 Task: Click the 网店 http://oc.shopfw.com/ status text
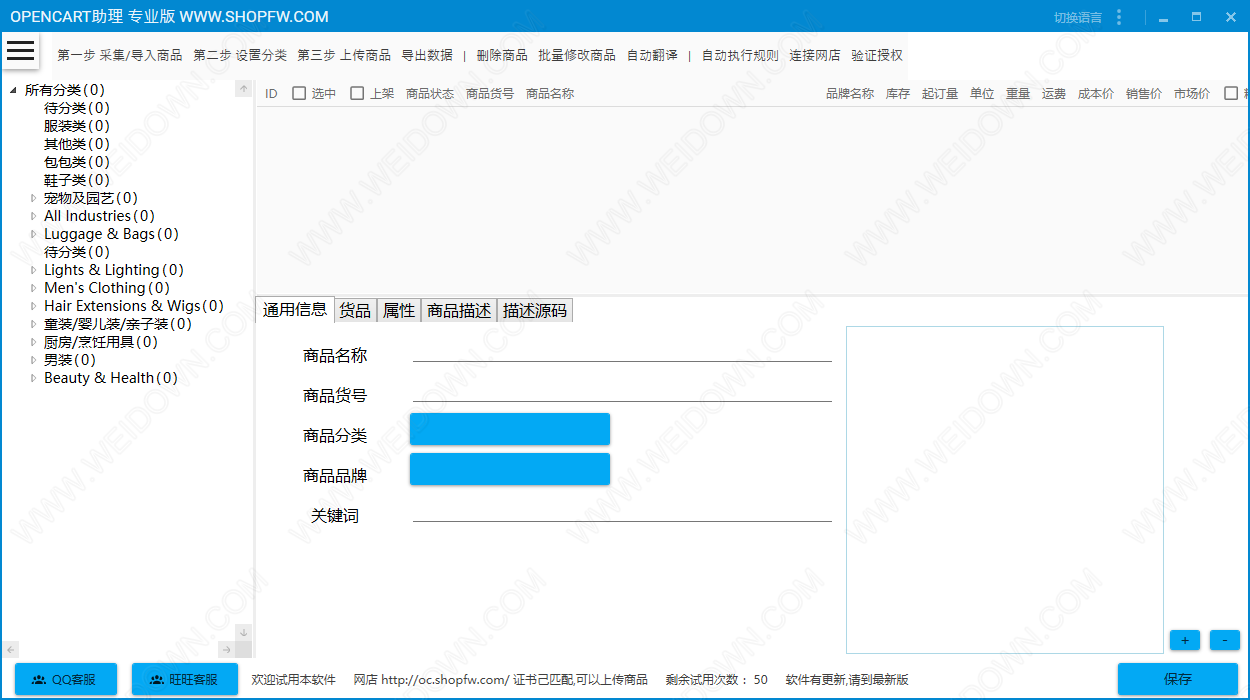(431, 680)
